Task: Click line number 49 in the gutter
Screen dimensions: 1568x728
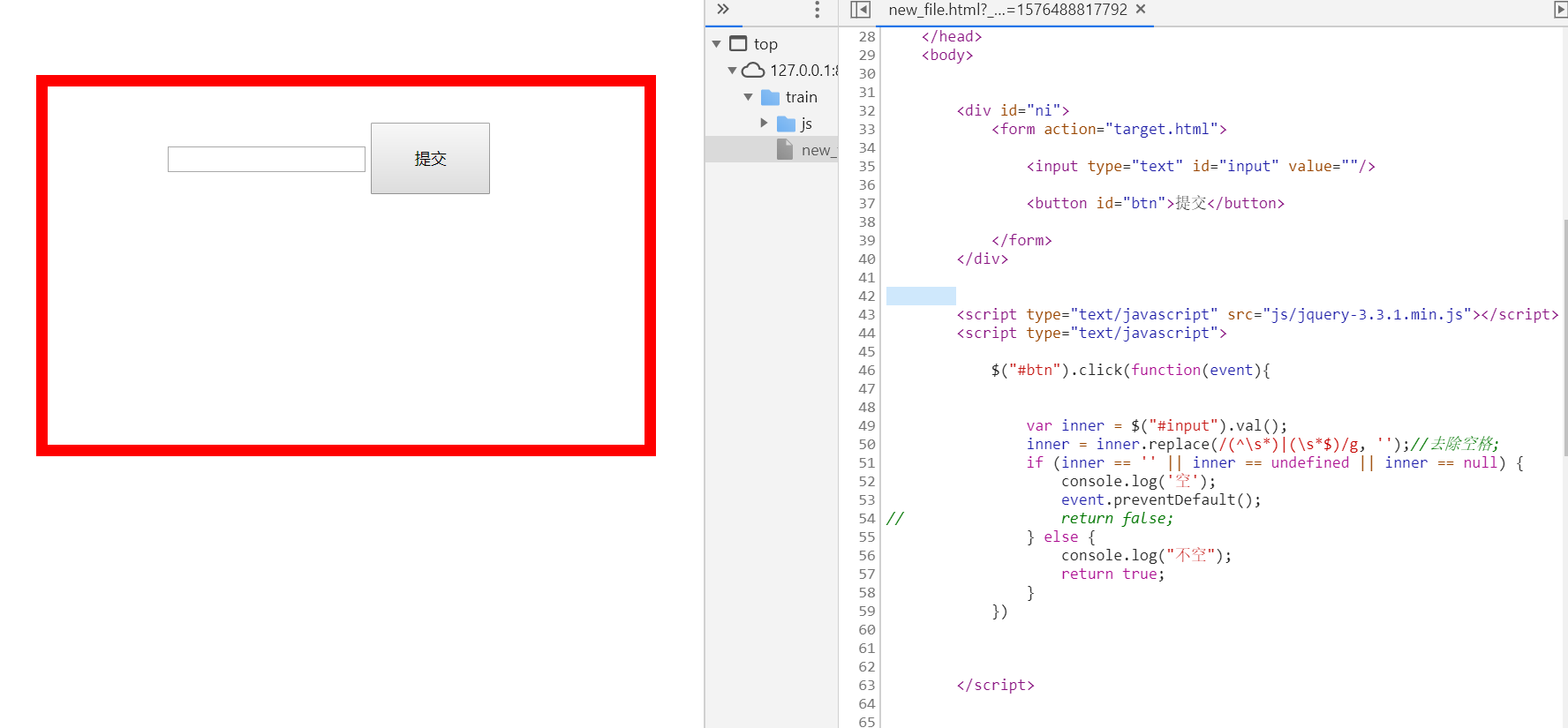Action: [x=866, y=426]
